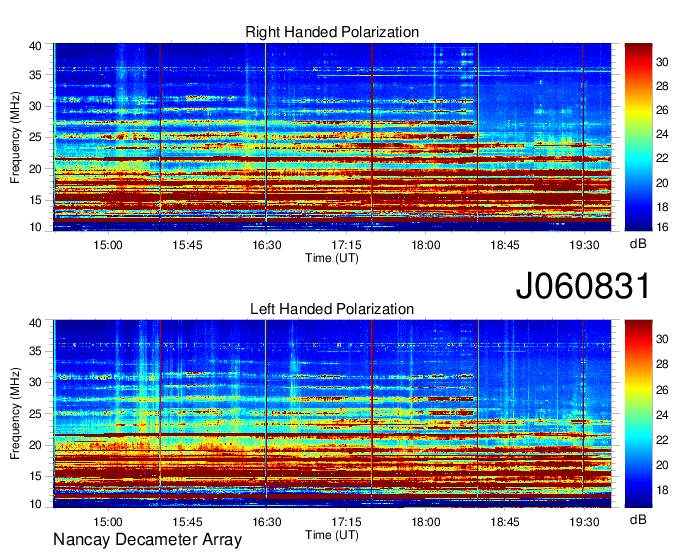Click "Frequency (MHz)" axis label of Right Handed plot
The height and width of the screenshot is (552, 680).
[x=15, y=137]
